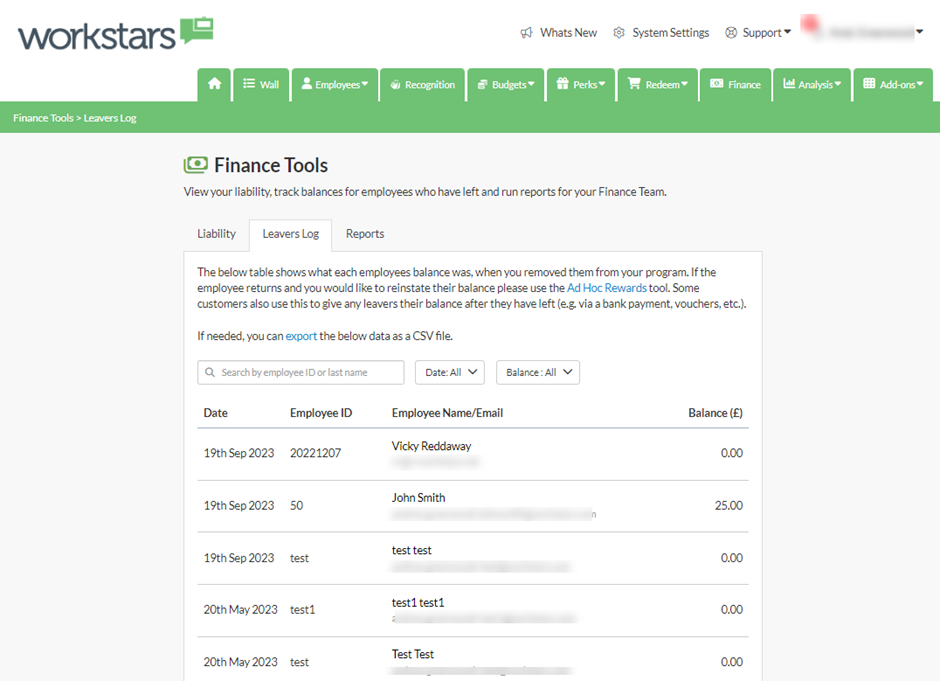Open the Recognition section

pyautogui.click(x=423, y=85)
